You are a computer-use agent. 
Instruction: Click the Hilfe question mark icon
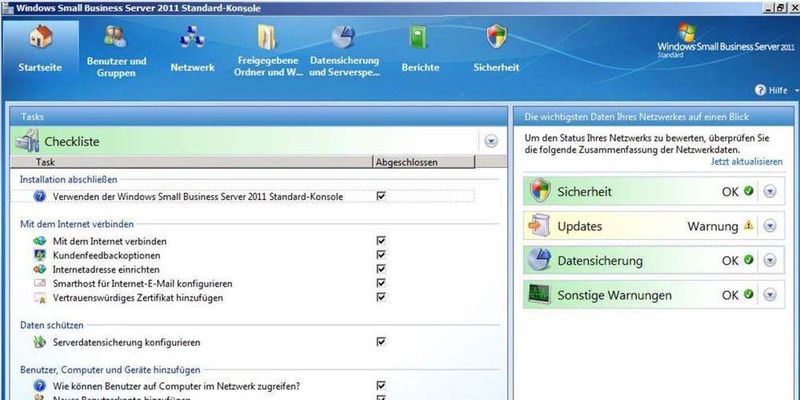760,90
